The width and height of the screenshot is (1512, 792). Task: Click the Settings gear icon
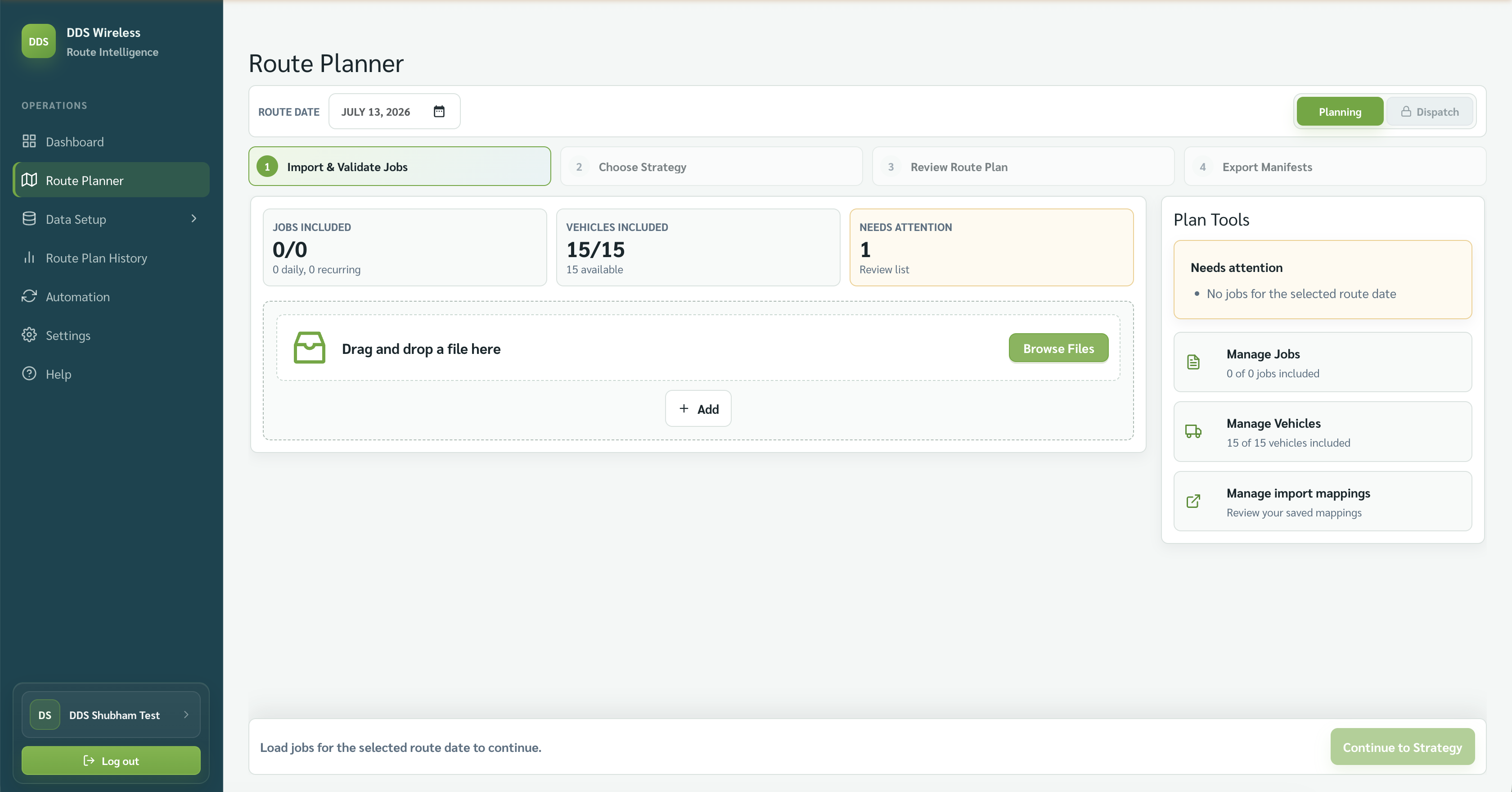click(x=29, y=335)
